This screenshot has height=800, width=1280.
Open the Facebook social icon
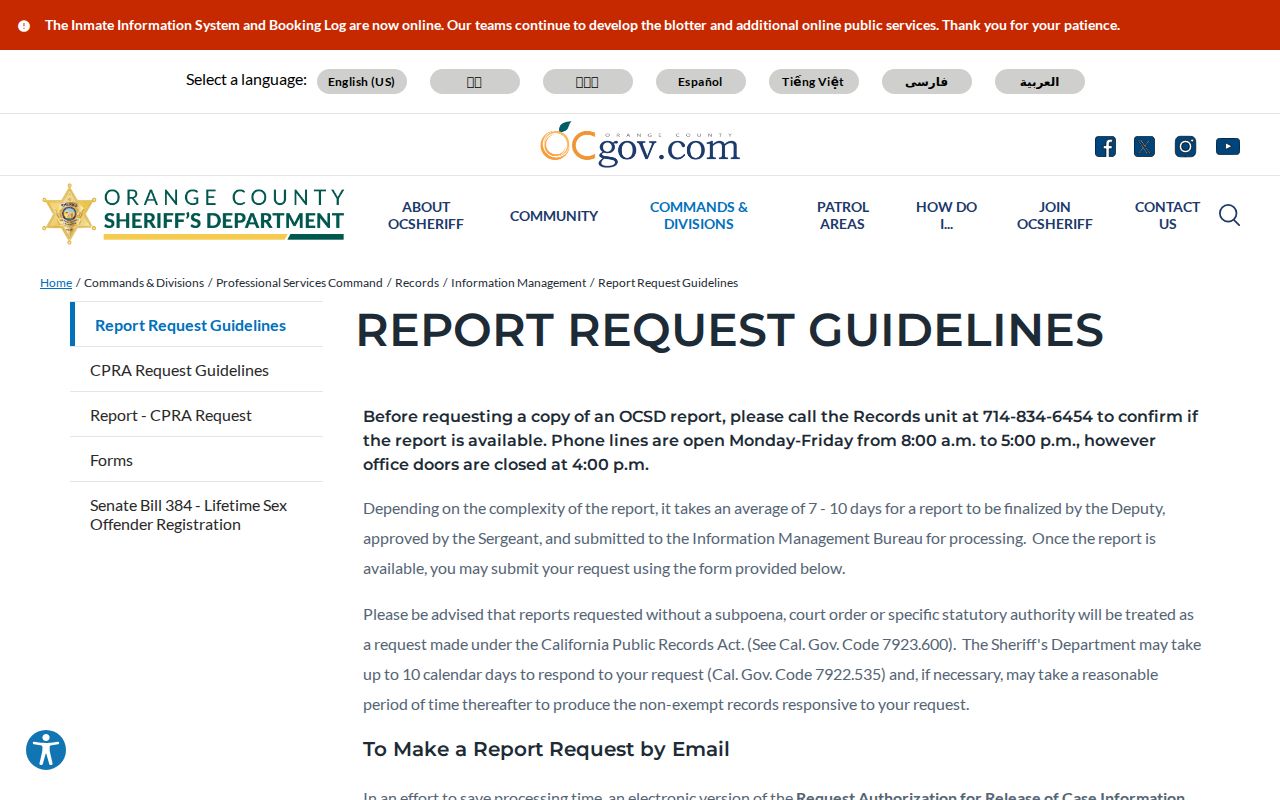tap(1105, 147)
